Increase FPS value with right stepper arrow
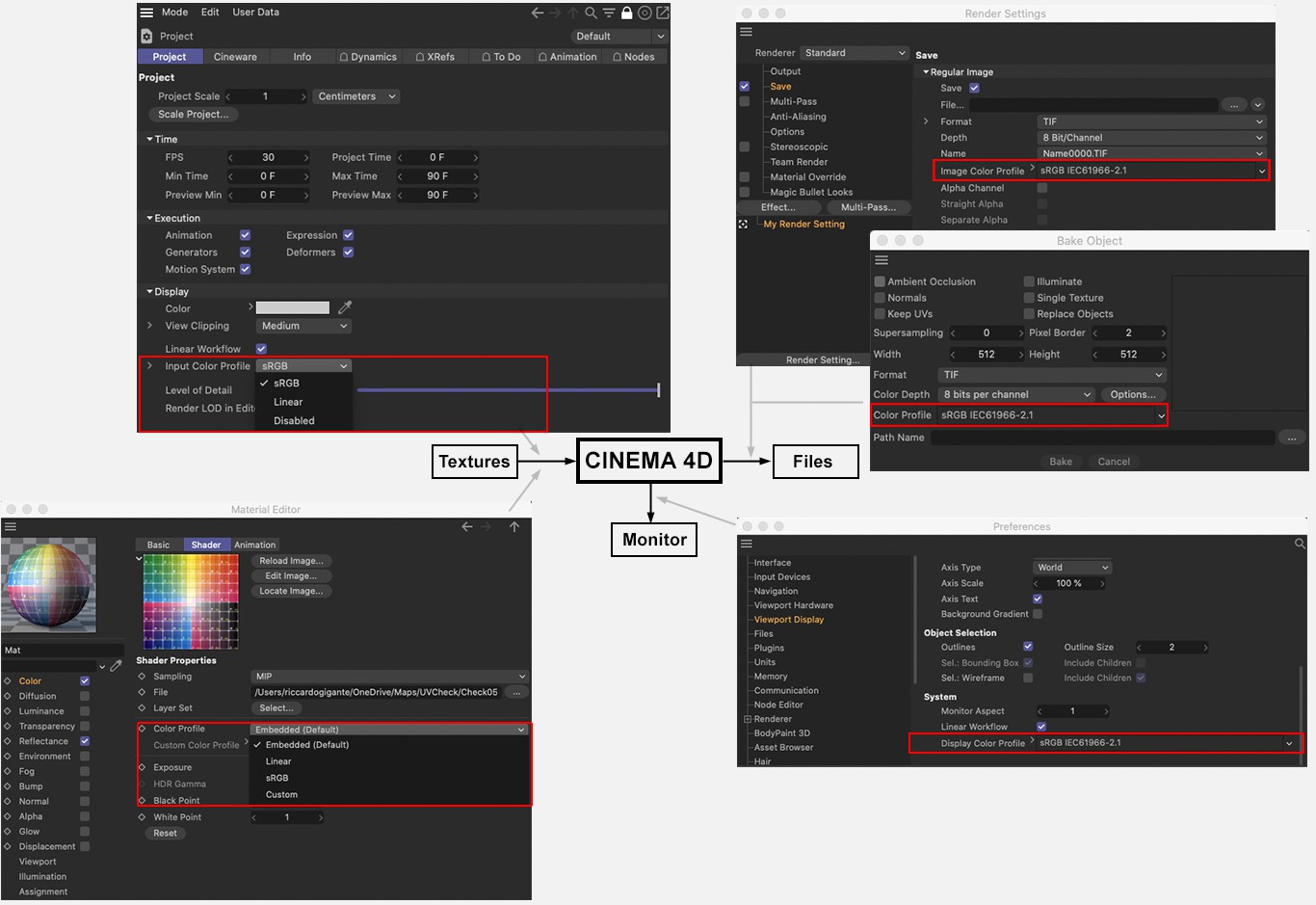 [x=306, y=157]
